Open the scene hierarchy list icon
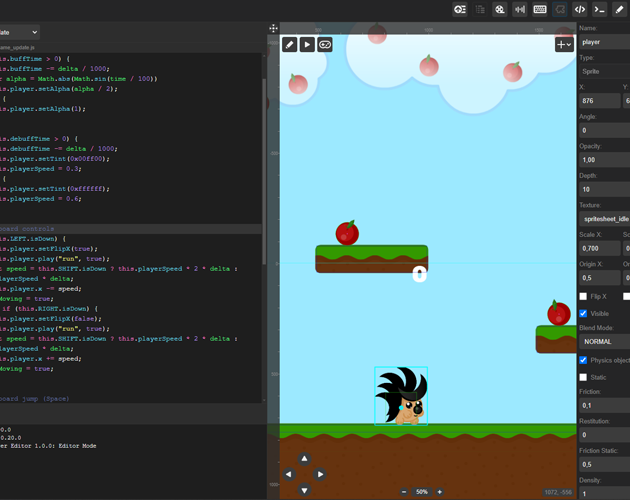 [480, 9]
